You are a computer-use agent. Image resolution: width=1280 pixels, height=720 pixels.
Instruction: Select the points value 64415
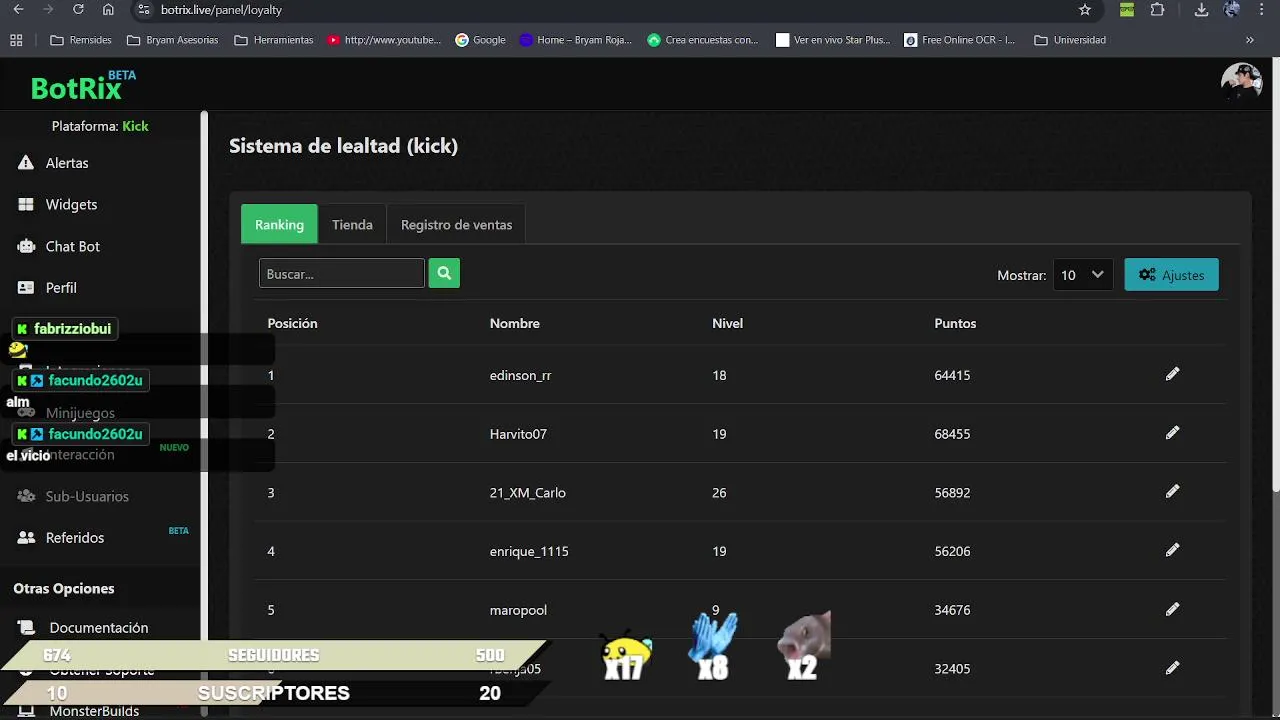[x=952, y=375]
